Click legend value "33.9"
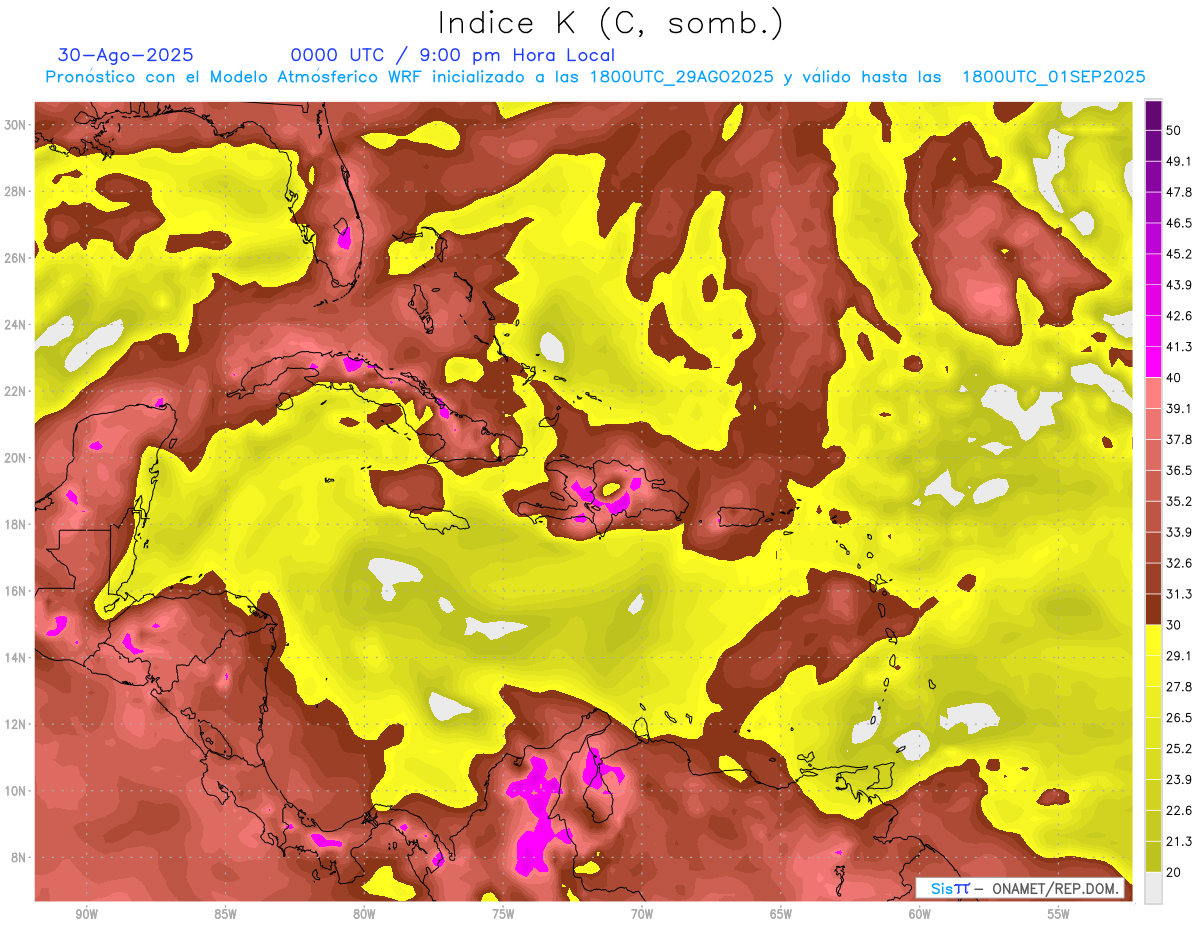1200x927 pixels. tap(1178, 532)
